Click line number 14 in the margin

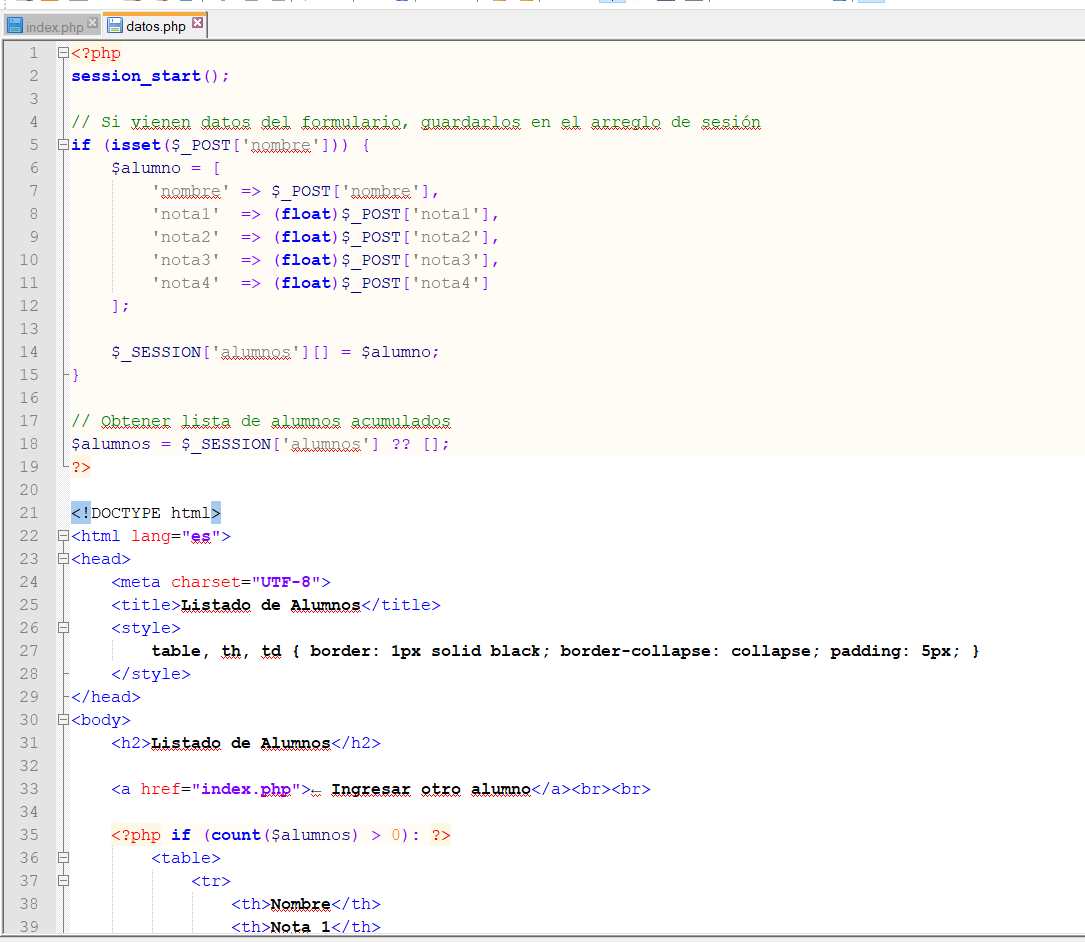pyautogui.click(x=28, y=352)
